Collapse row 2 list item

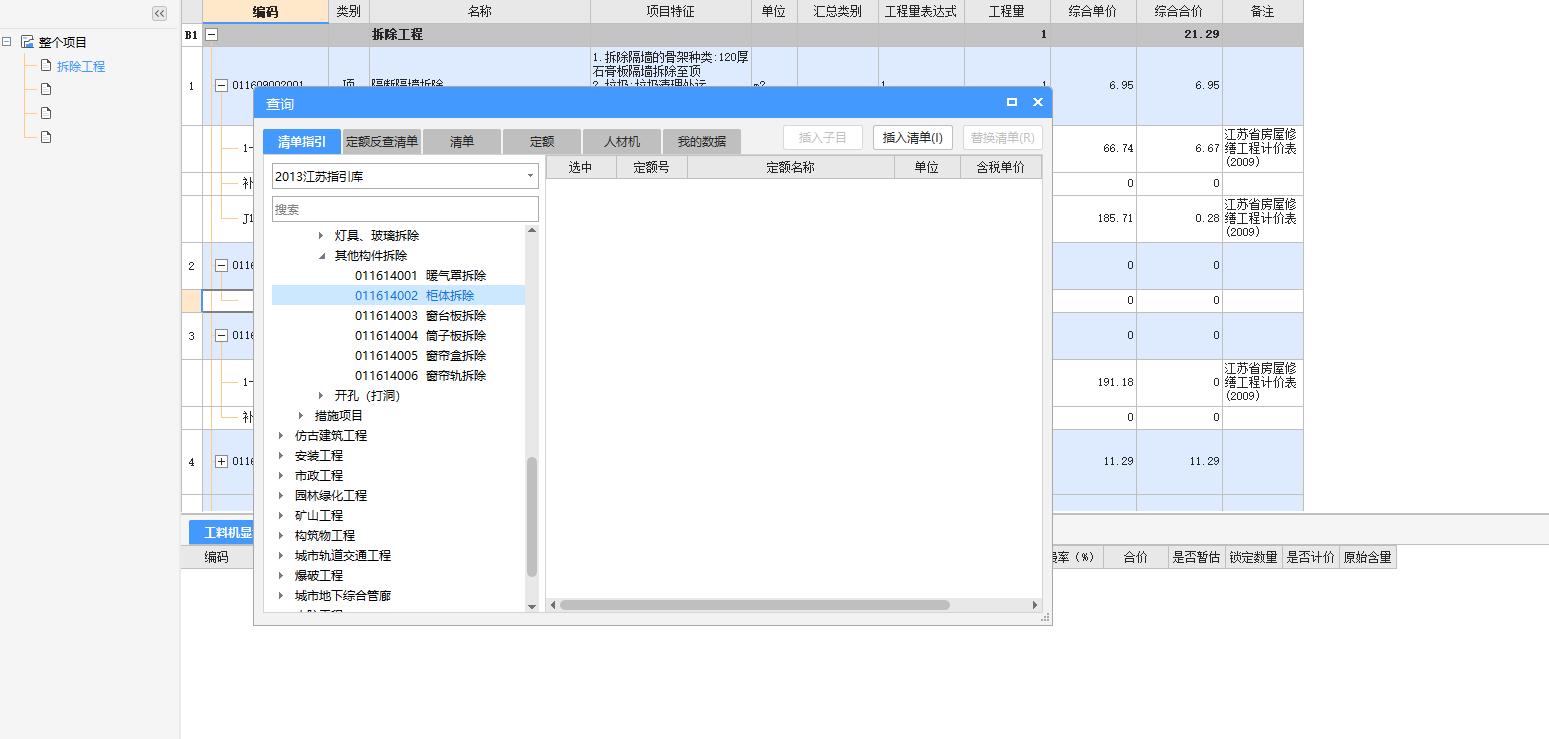pos(221,265)
